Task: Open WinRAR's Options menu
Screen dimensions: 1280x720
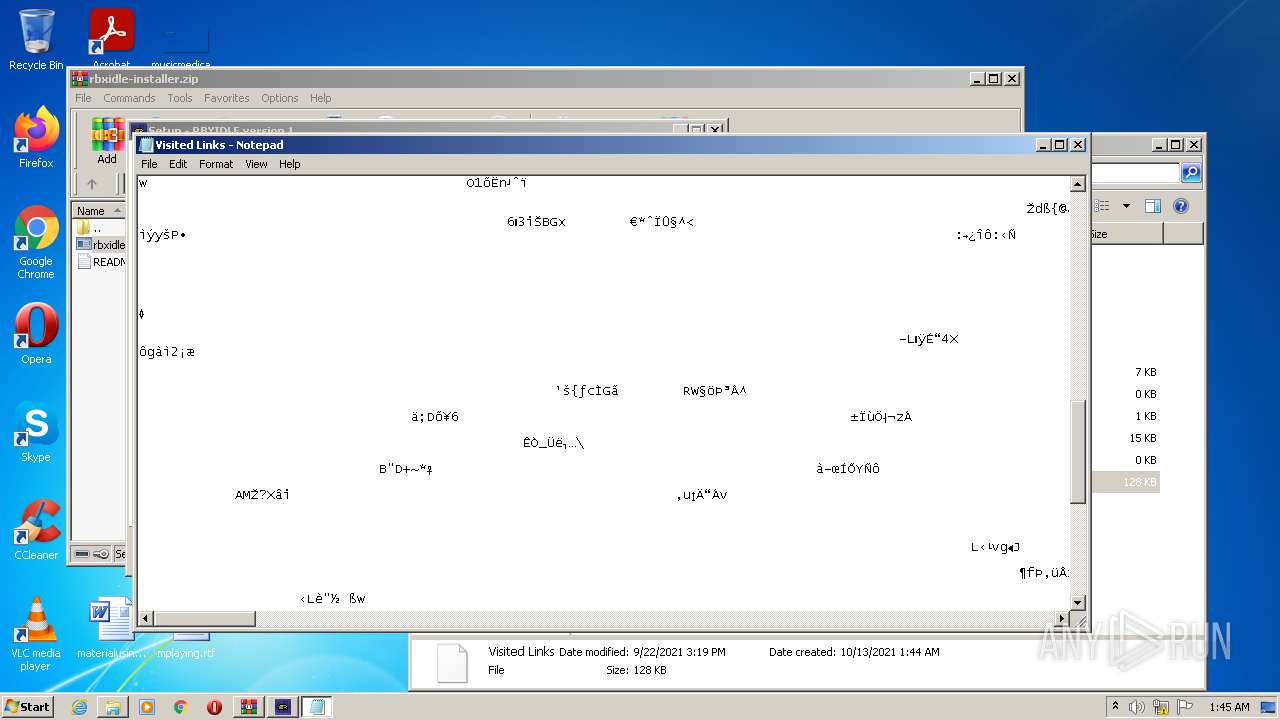Action: point(280,98)
